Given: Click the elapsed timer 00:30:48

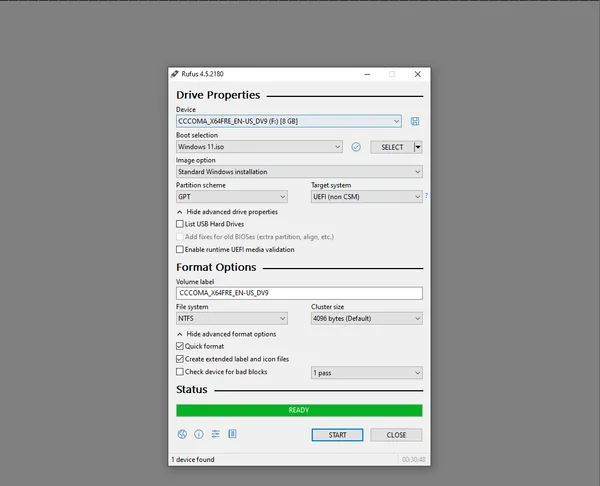Looking at the screenshot, I should click(414, 459).
